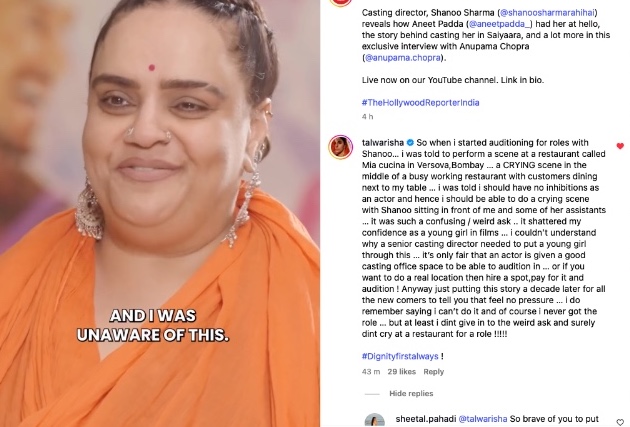Like sheetal.pahadi's reply heart icon
The image size is (630, 427).
620,422
